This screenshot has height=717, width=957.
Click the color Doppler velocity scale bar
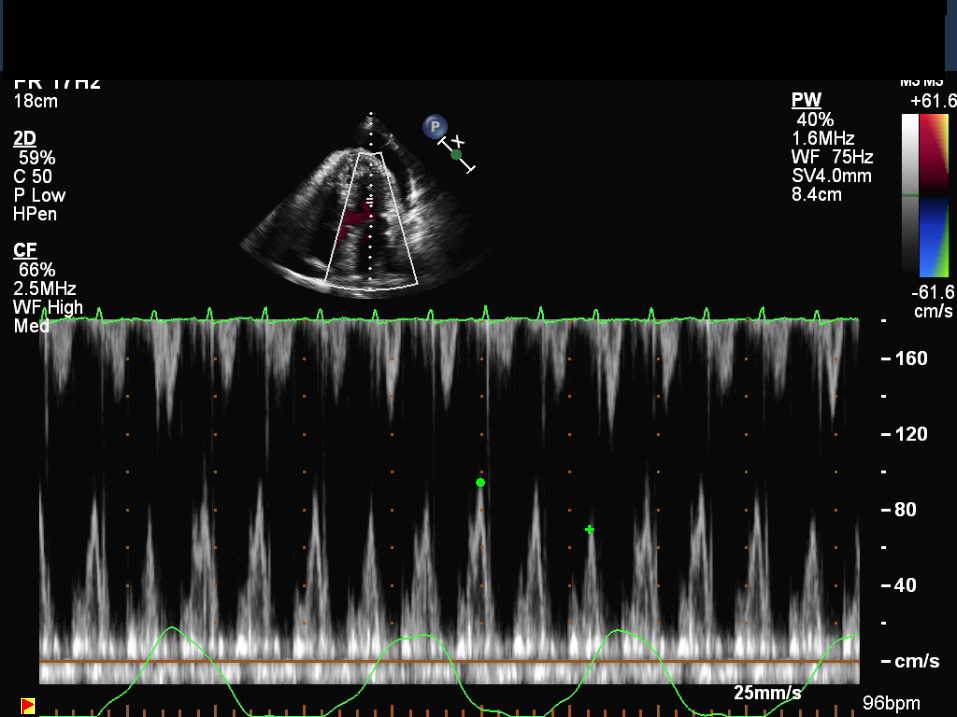pyautogui.click(x=934, y=194)
